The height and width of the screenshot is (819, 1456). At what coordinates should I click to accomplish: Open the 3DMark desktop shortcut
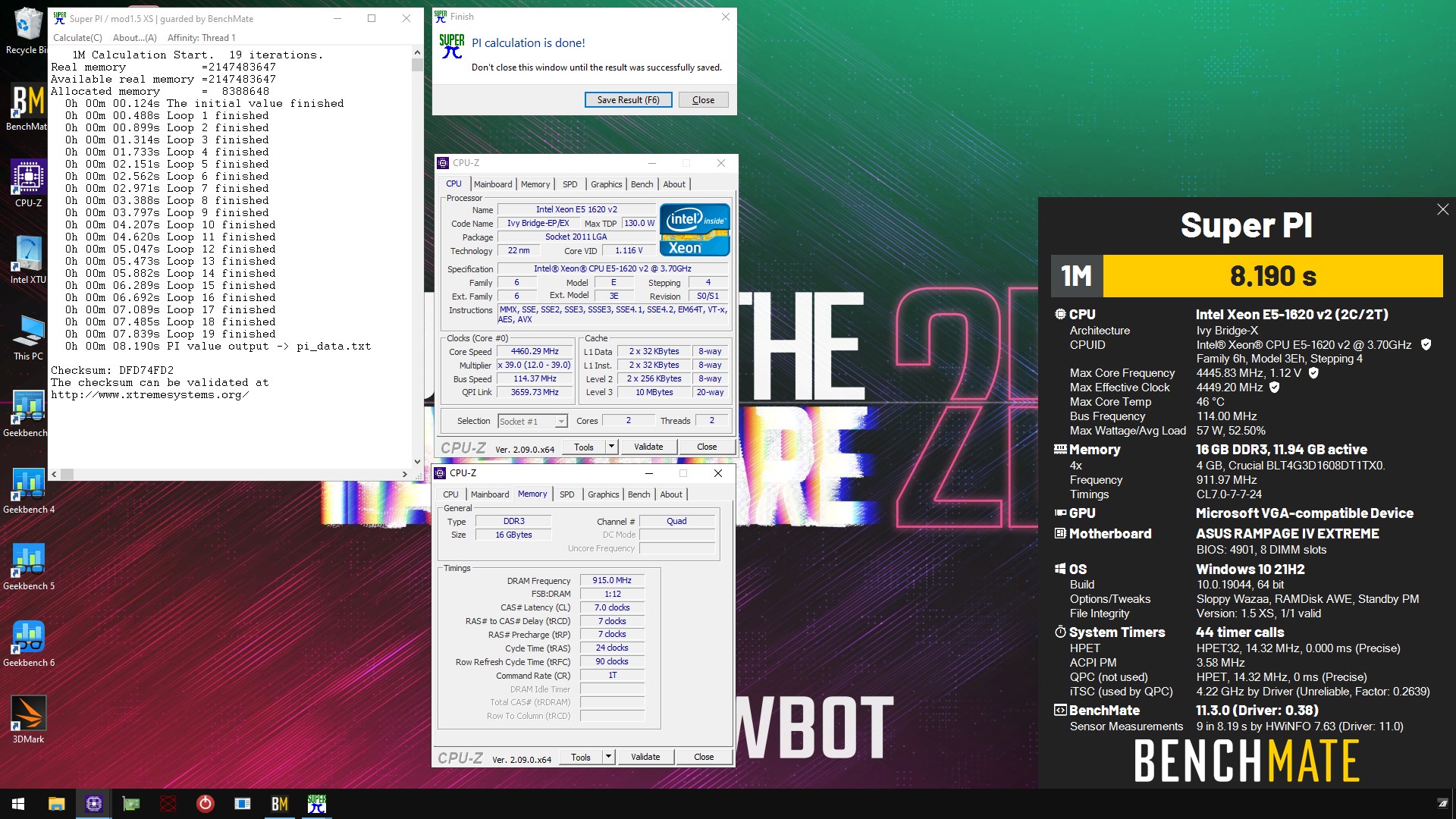coord(28,720)
